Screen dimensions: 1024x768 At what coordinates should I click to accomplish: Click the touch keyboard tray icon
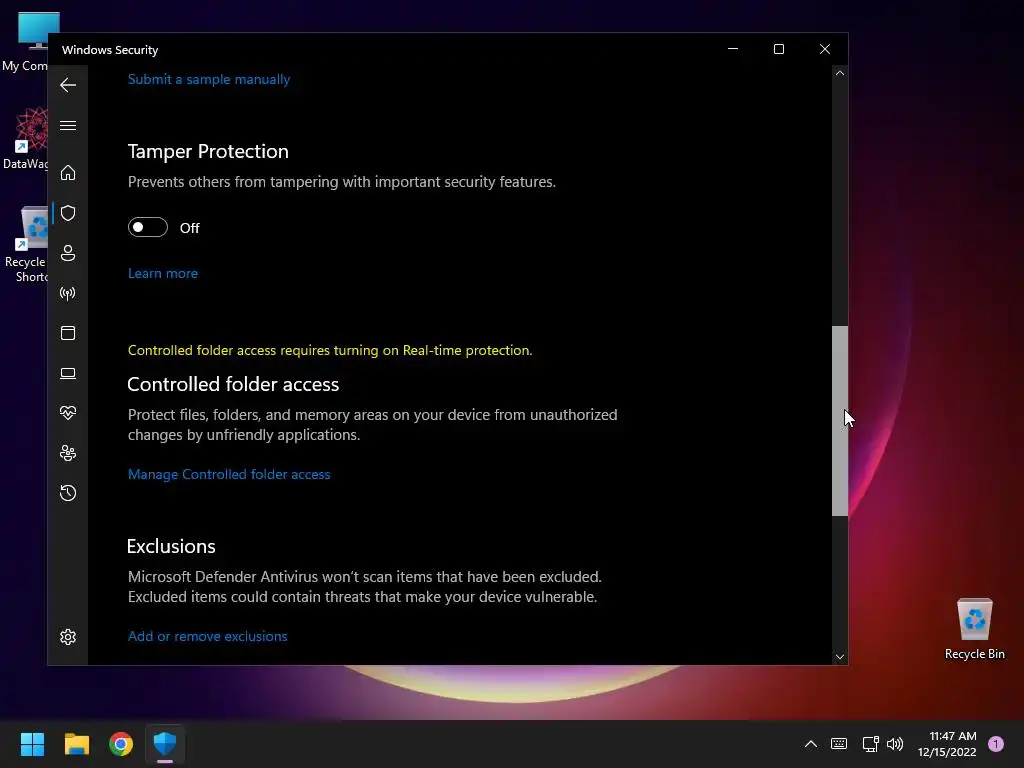[839, 744]
